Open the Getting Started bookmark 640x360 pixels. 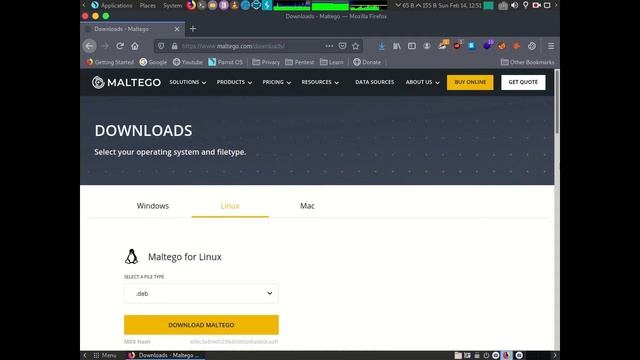110,62
